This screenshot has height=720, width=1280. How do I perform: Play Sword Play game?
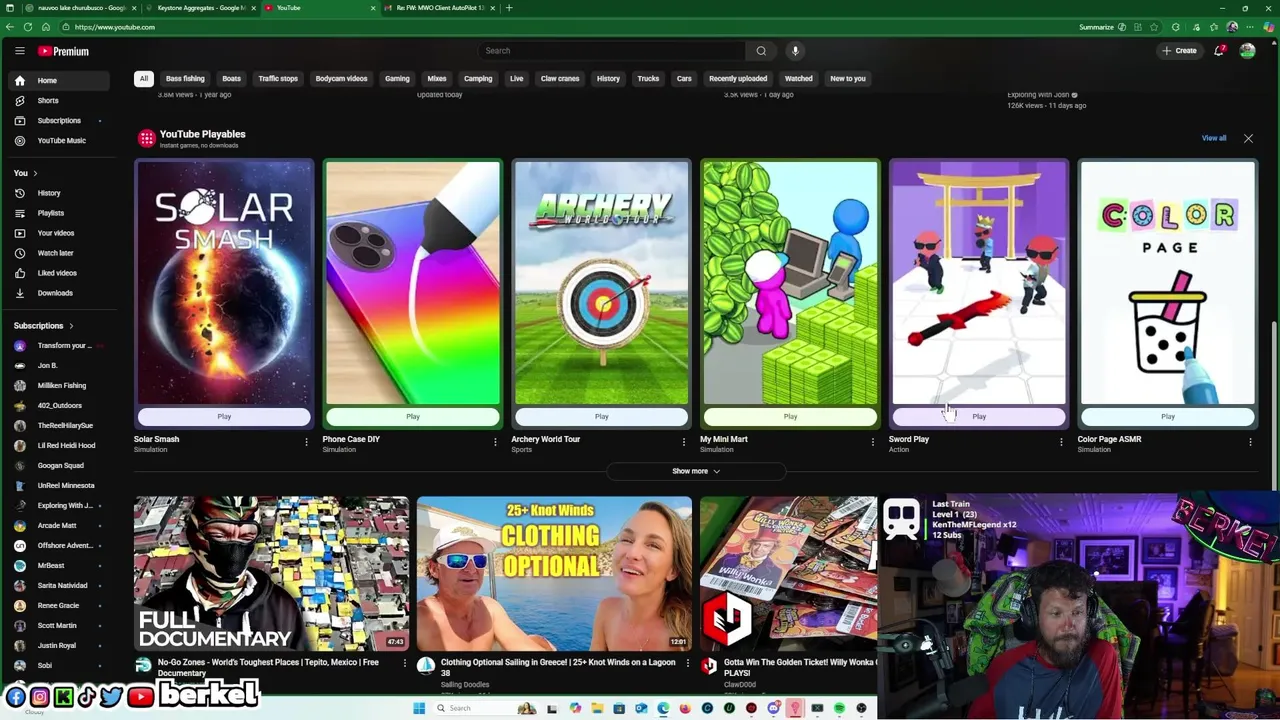(x=979, y=417)
